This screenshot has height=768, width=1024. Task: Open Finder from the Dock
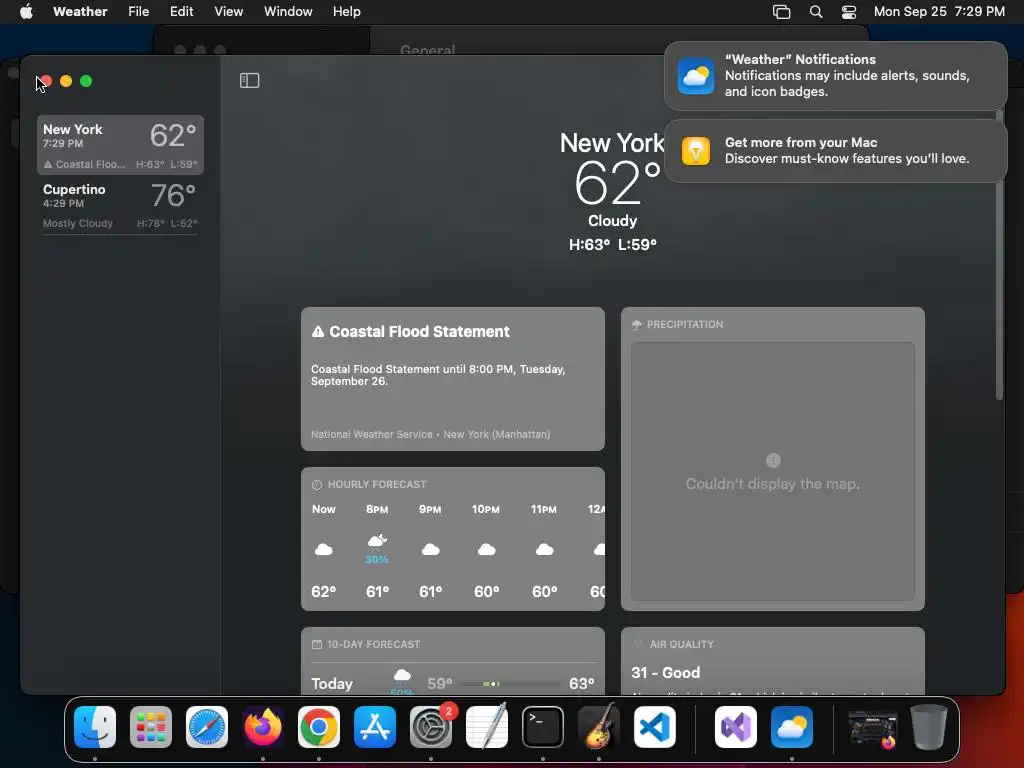(95, 727)
